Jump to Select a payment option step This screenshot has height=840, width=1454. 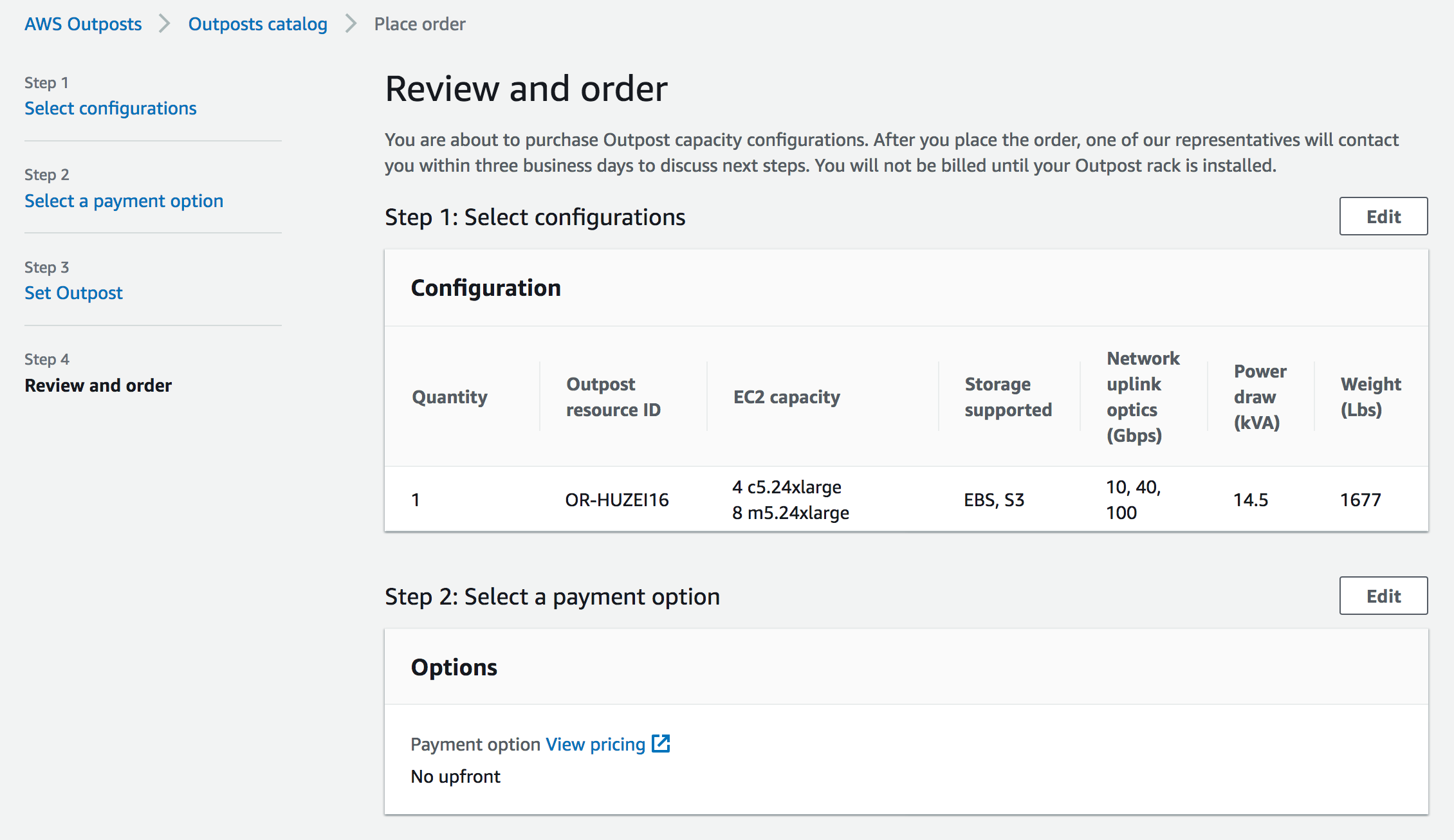pos(124,201)
